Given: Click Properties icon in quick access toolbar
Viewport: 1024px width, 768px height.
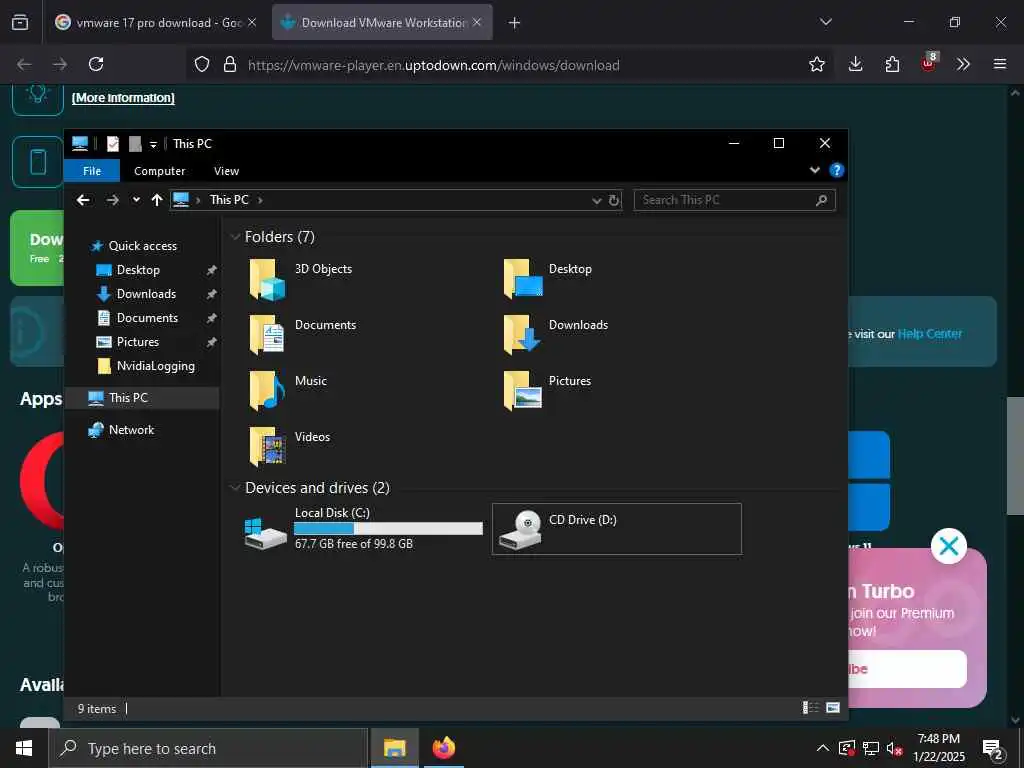Looking at the screenshot, I should [x=113, y=144].
